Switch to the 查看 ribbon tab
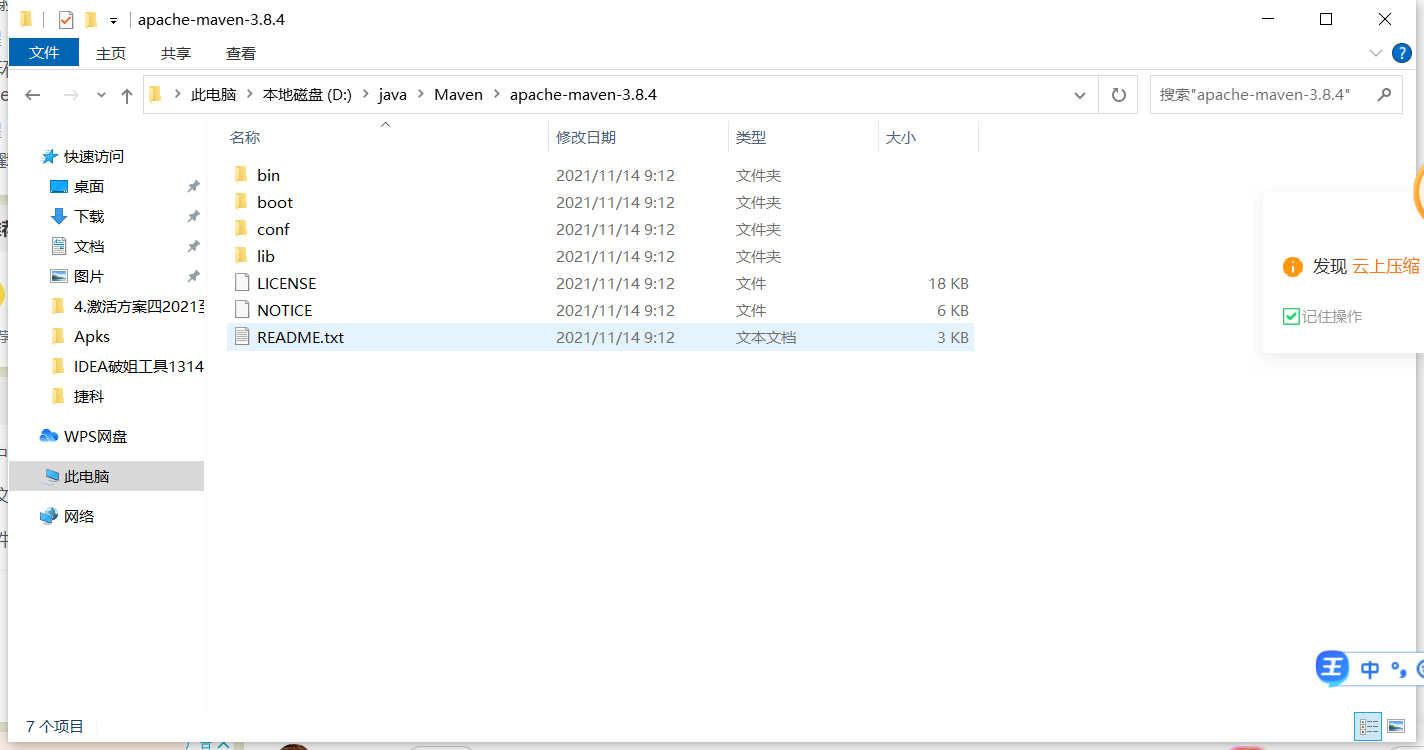Screen dimensions: 1424x750 click(x=241, y=53)
